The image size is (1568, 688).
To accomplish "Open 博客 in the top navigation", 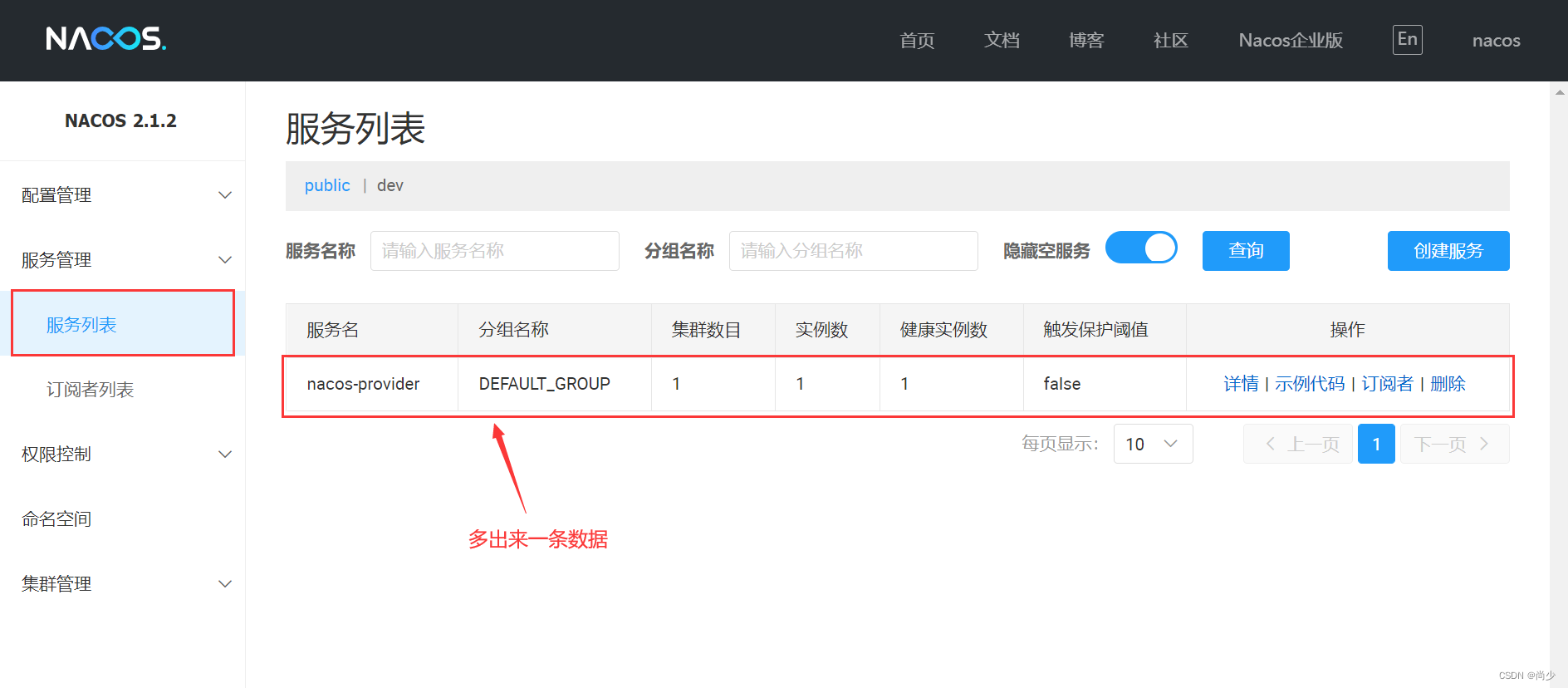I will [x=1086, y=41].
